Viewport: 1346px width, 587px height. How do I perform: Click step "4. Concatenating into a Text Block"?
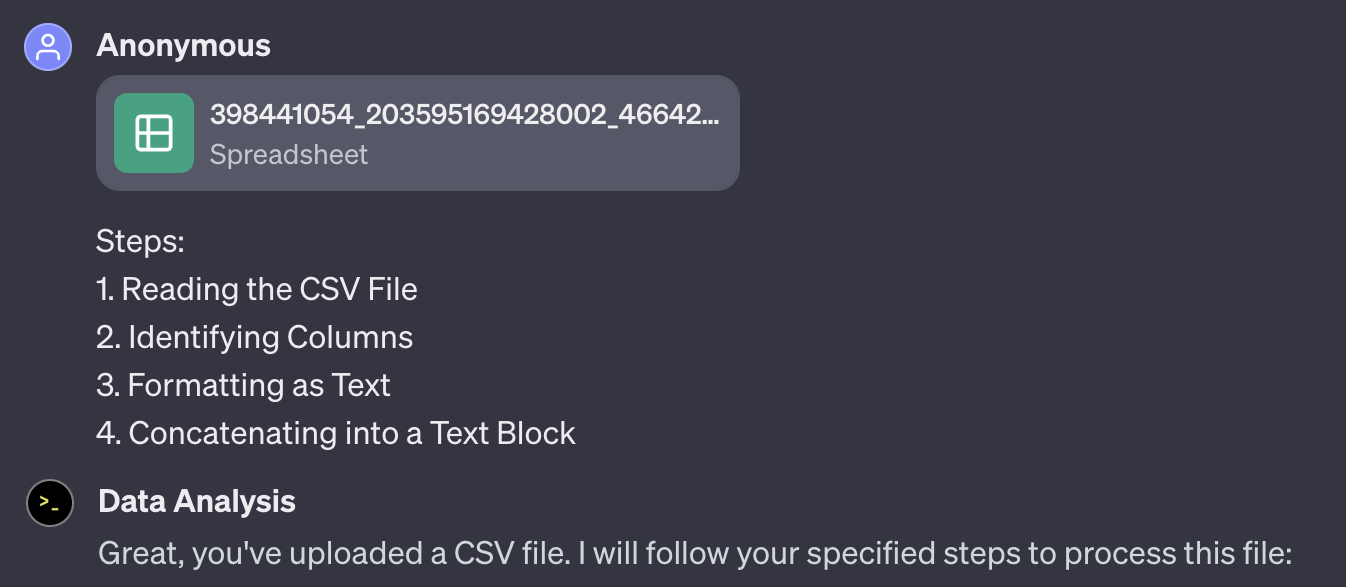coord(336,433)
